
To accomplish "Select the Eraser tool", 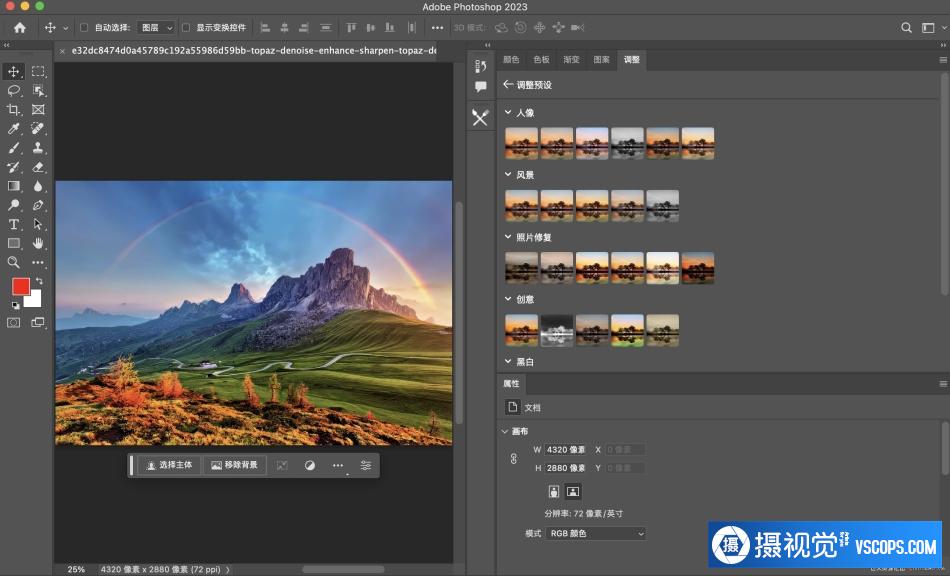I will pyautogui.click(x=38, y=167).
